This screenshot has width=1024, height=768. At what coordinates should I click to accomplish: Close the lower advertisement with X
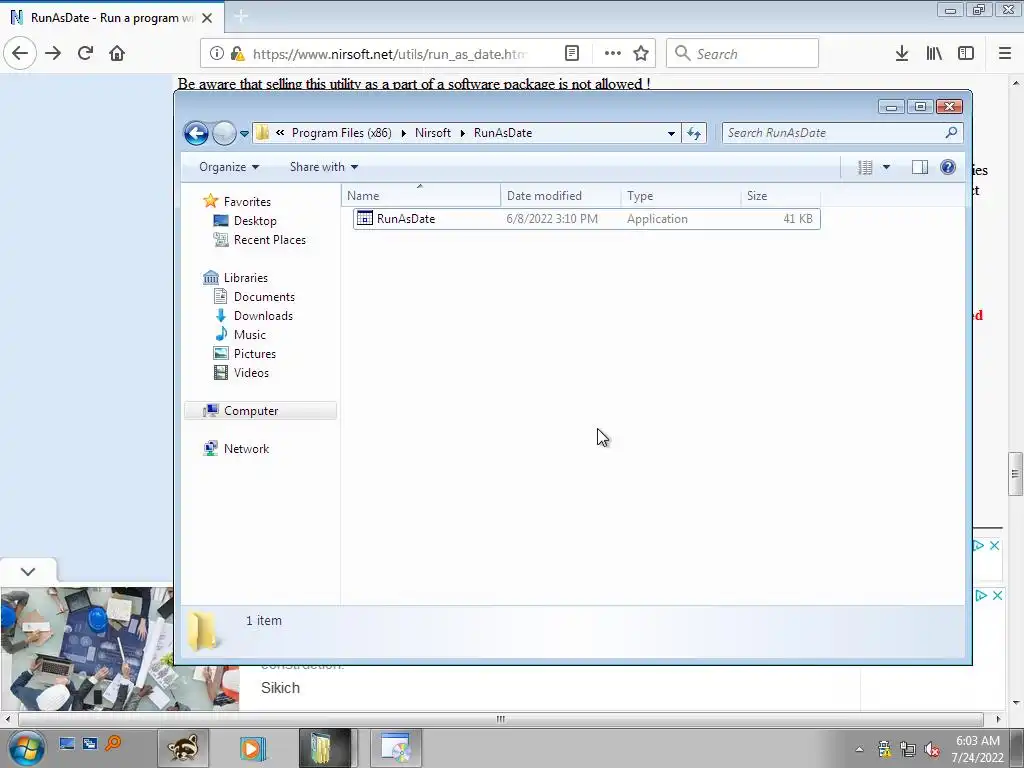997,595
